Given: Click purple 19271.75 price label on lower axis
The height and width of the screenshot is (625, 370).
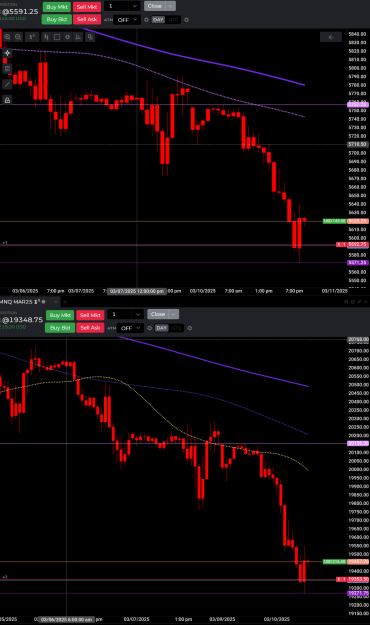Looking at the screenshot, I should pos(358,593).
